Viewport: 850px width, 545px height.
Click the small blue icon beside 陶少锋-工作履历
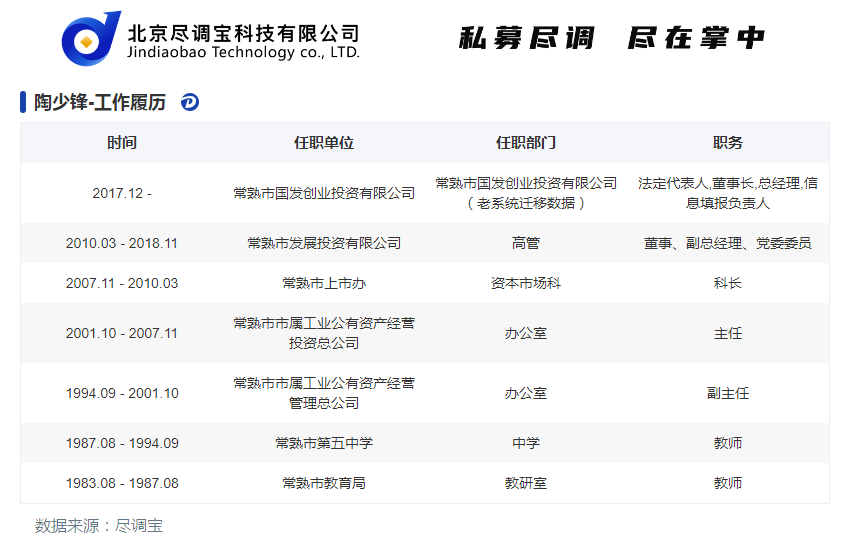[190, 102]
